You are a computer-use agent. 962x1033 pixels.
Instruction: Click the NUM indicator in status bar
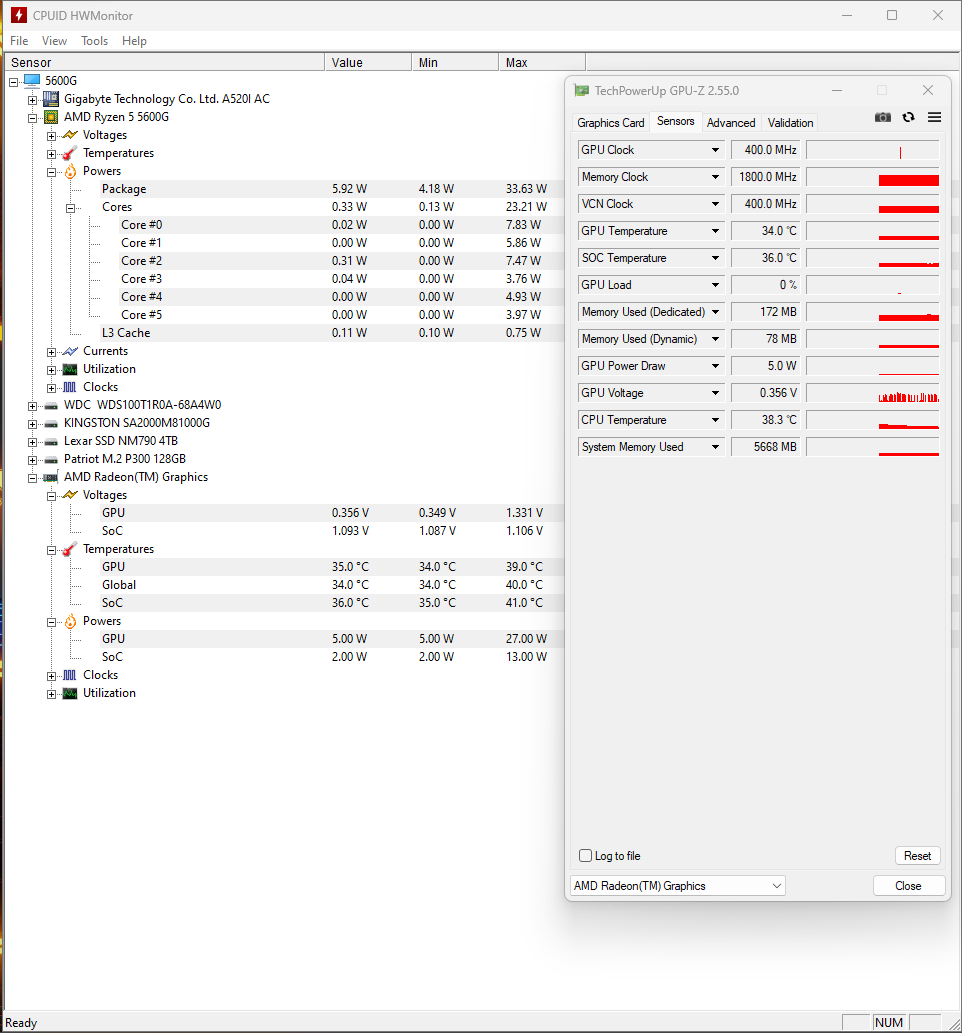tap(889, 1022)
